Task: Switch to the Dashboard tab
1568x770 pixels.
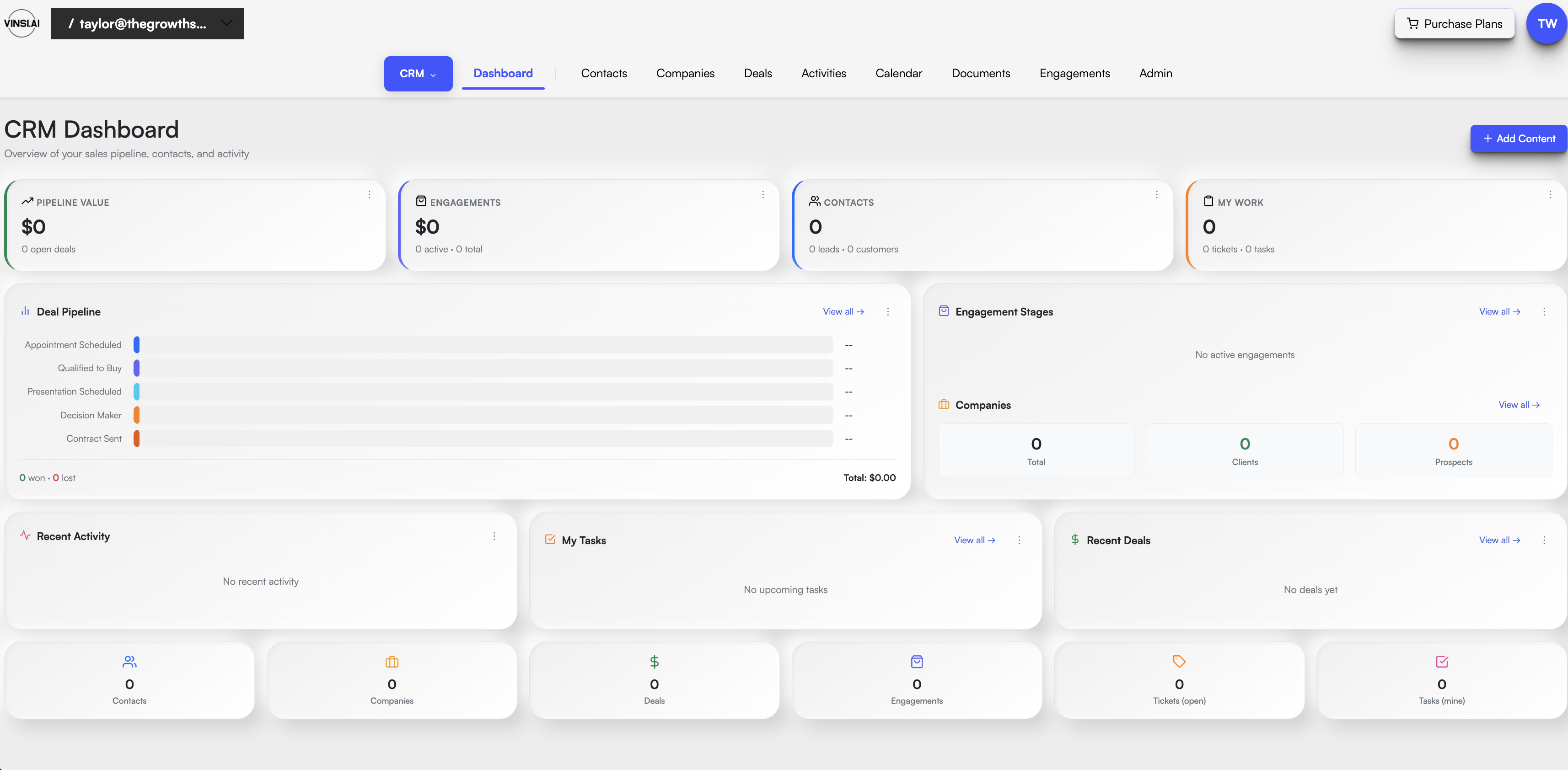Action: click(x=503, y=73)
